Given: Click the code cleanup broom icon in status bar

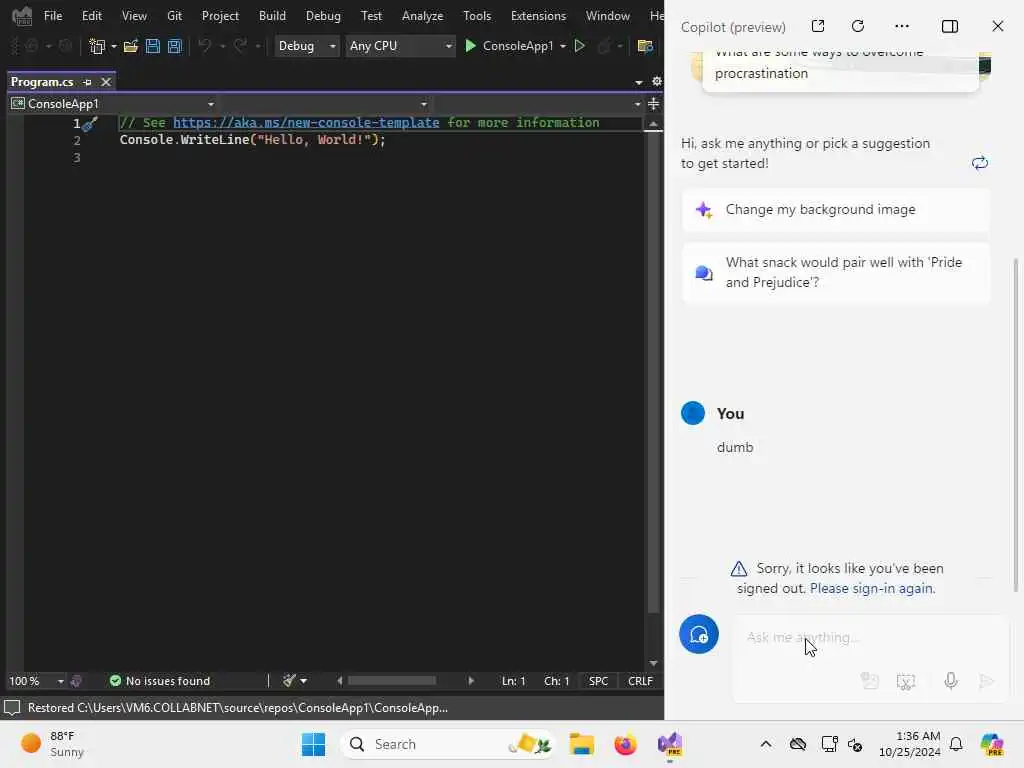Looking at the screenshot, I should [289, 680].
